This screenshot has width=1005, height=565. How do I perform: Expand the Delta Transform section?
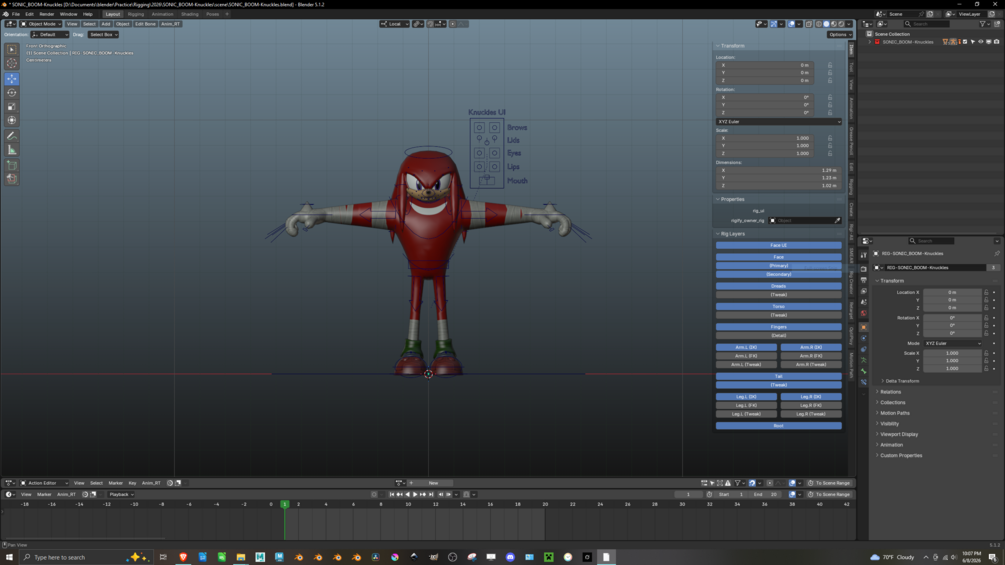[902, 381]
